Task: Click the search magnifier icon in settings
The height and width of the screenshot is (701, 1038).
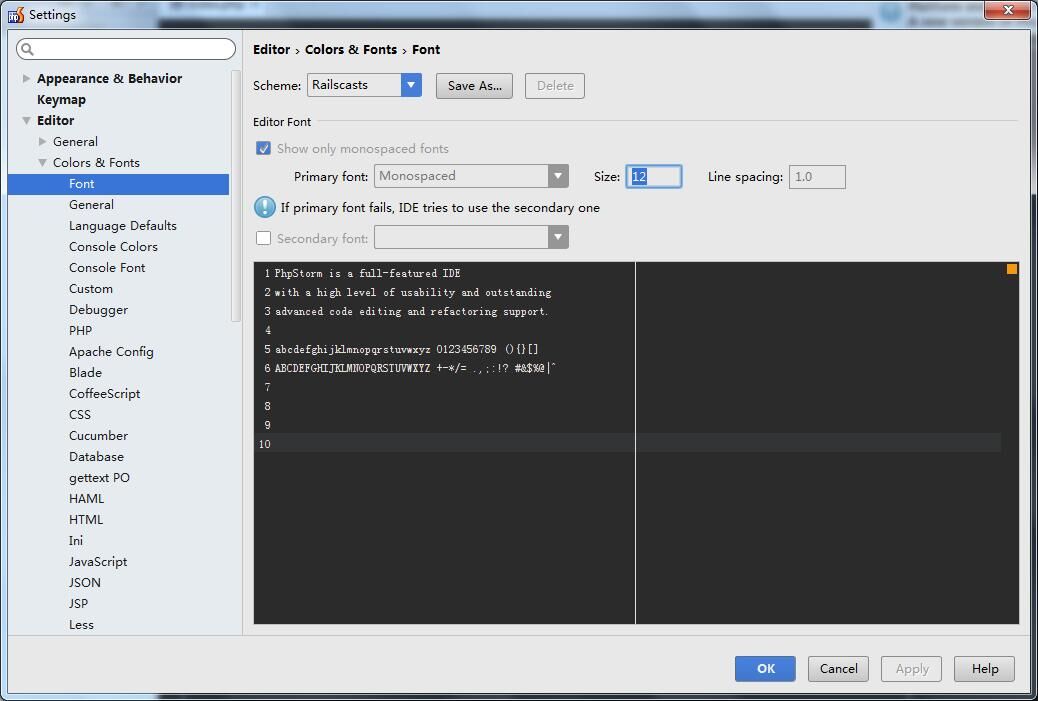Action: click(x=27, y=49)
